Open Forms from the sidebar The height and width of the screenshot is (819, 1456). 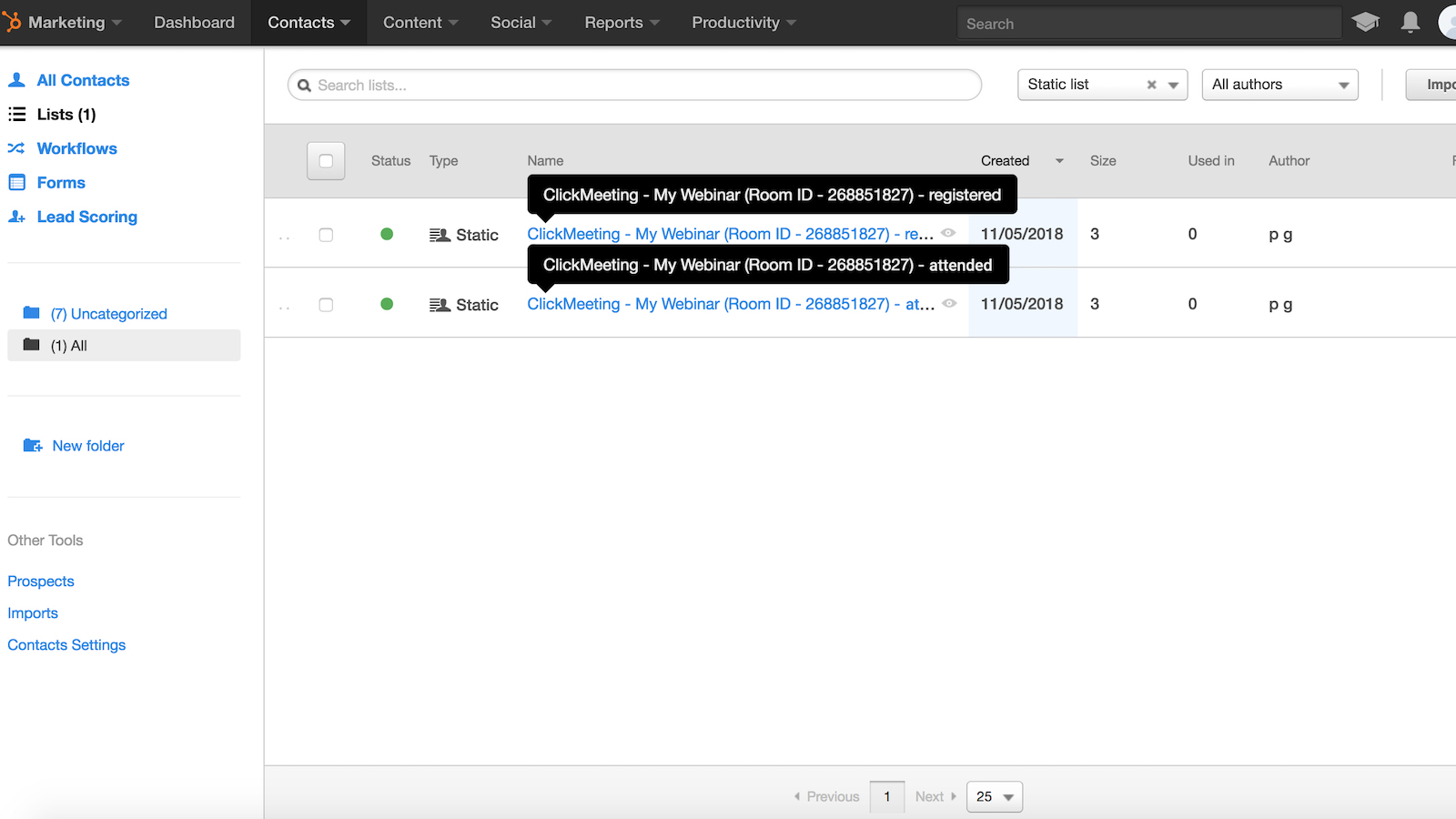click(61, 182)
